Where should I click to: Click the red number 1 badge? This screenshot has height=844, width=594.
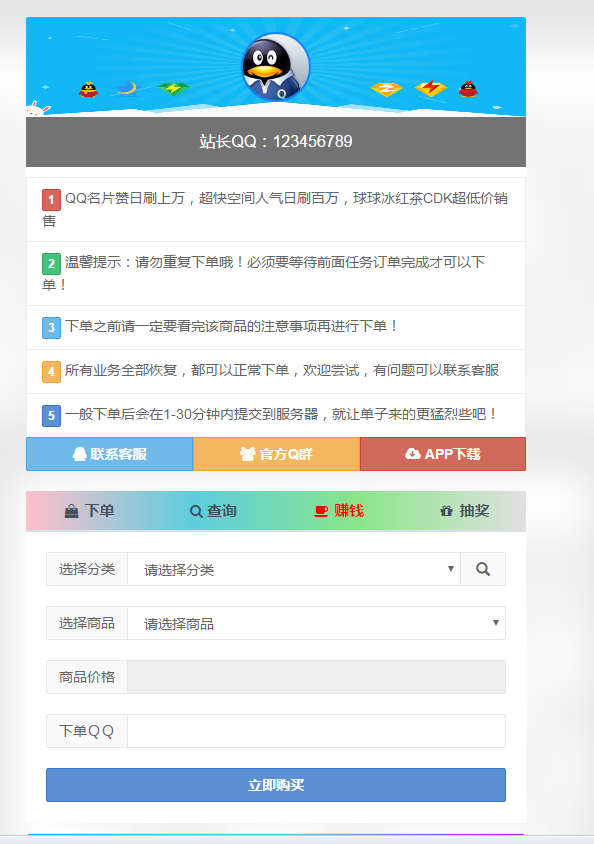click(51, 200)
